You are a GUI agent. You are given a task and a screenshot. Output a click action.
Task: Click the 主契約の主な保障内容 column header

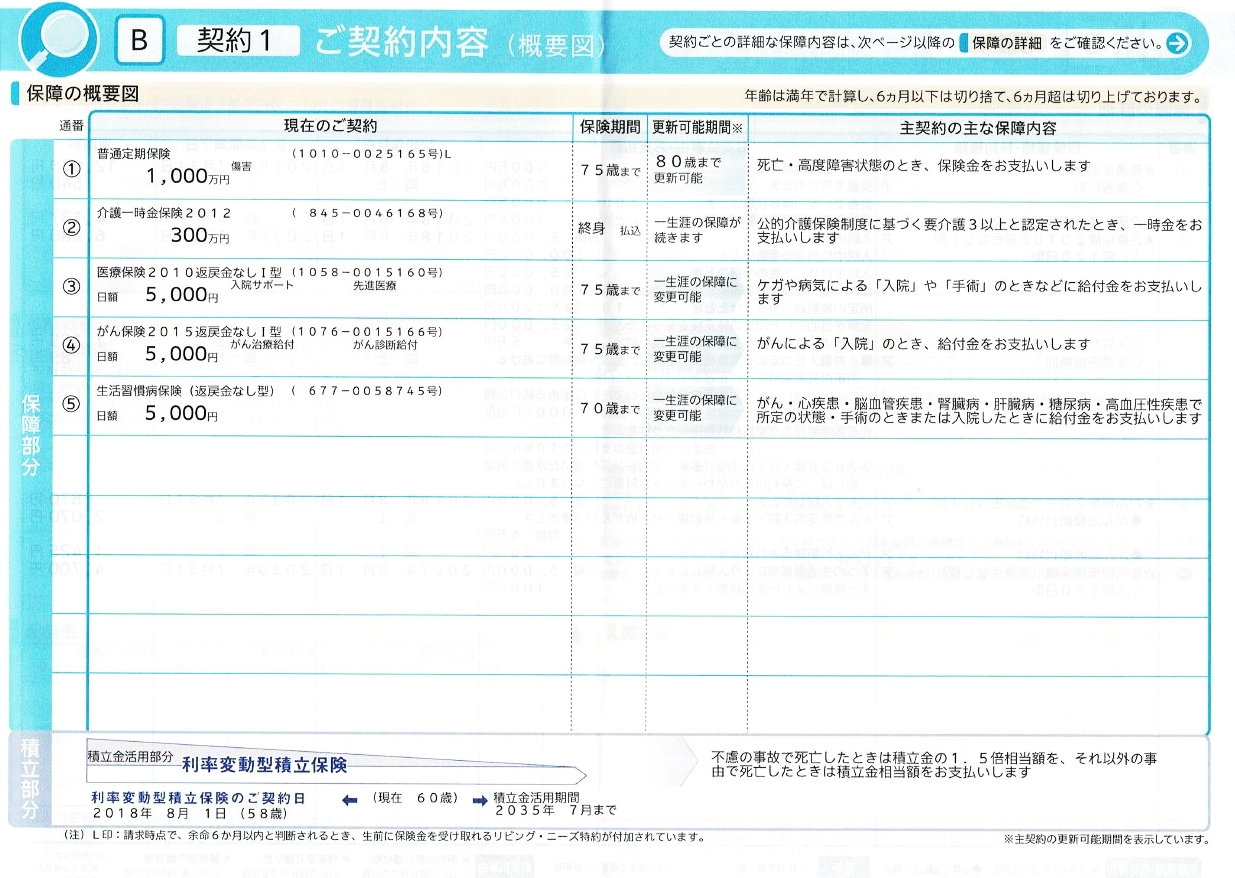(977, 128)
